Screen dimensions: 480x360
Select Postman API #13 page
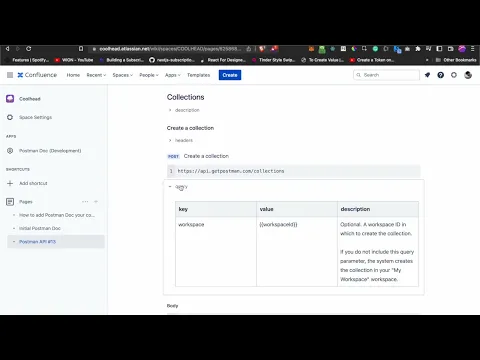coord(56,242)
